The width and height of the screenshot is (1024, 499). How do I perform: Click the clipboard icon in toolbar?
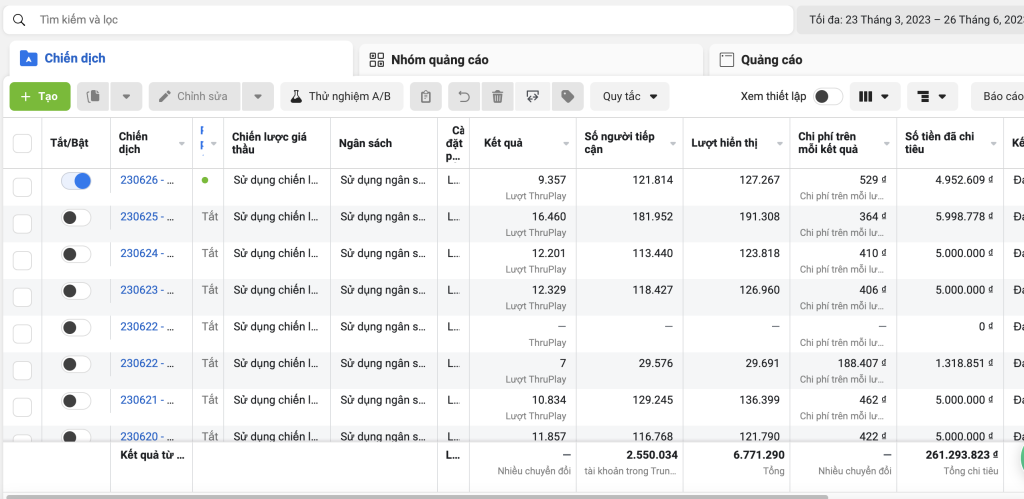(425, 97)
